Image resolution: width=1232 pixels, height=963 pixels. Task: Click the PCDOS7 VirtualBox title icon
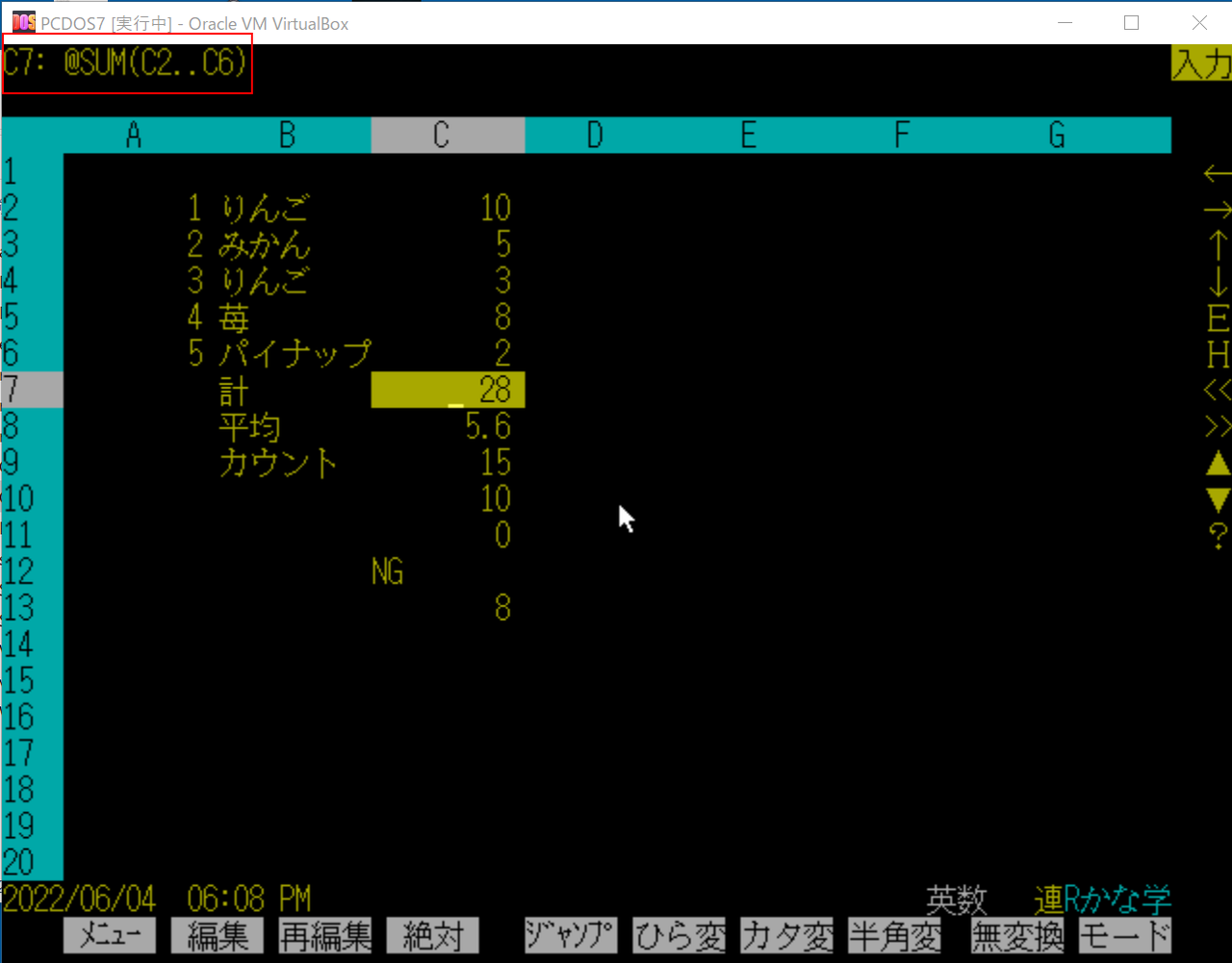coord(23,22)
